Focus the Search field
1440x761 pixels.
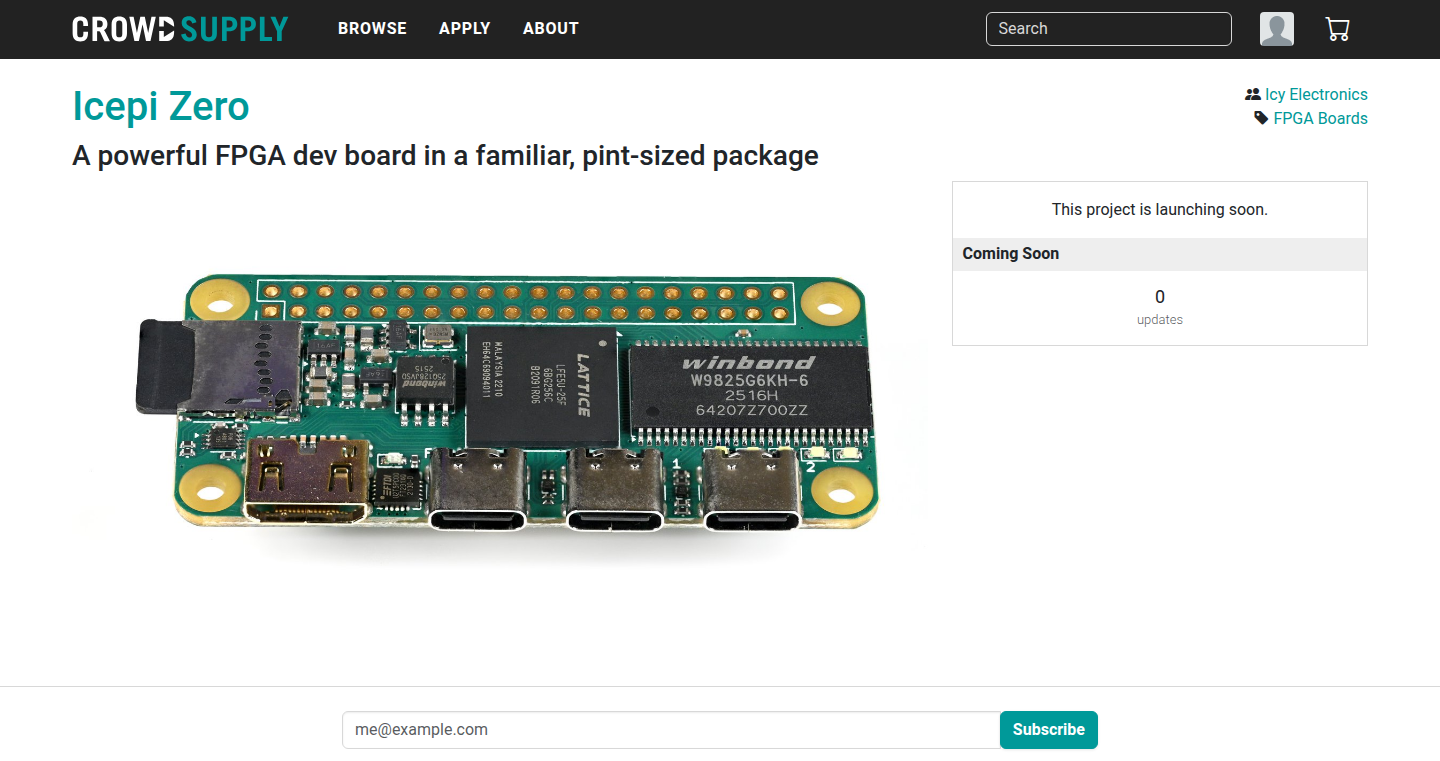1109,29
